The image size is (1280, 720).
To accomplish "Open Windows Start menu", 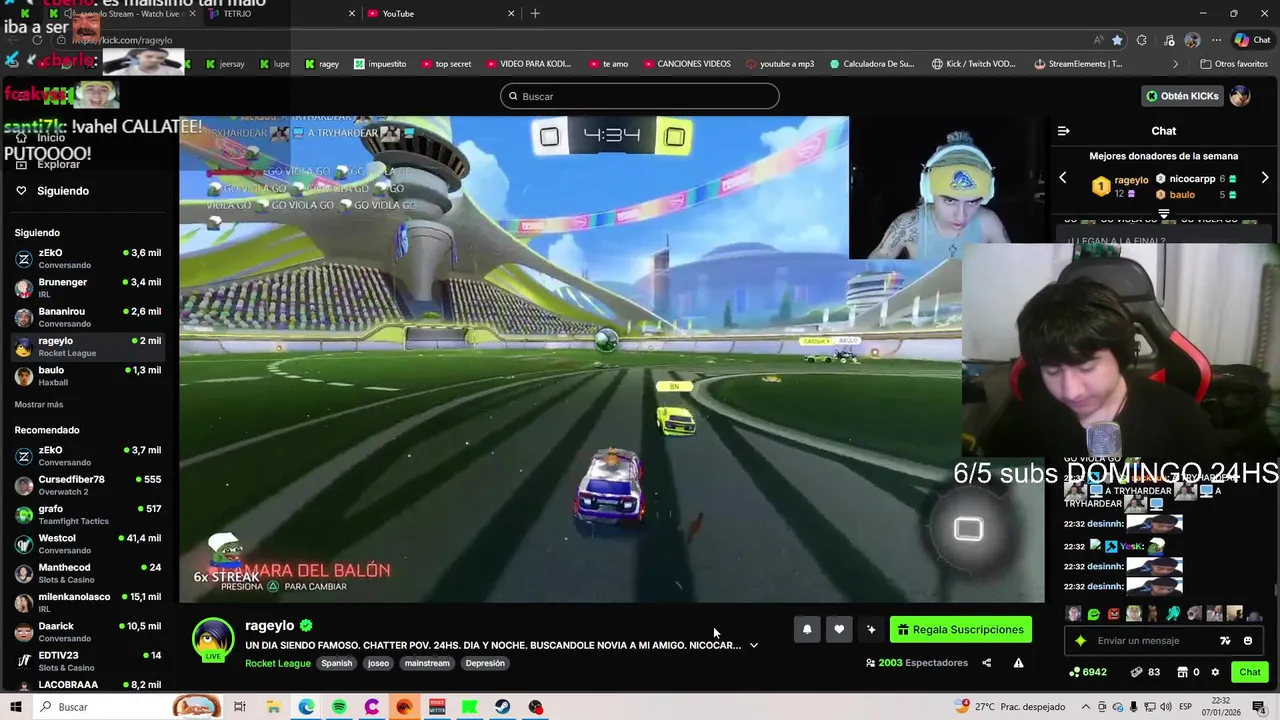I will click(16, 707).
